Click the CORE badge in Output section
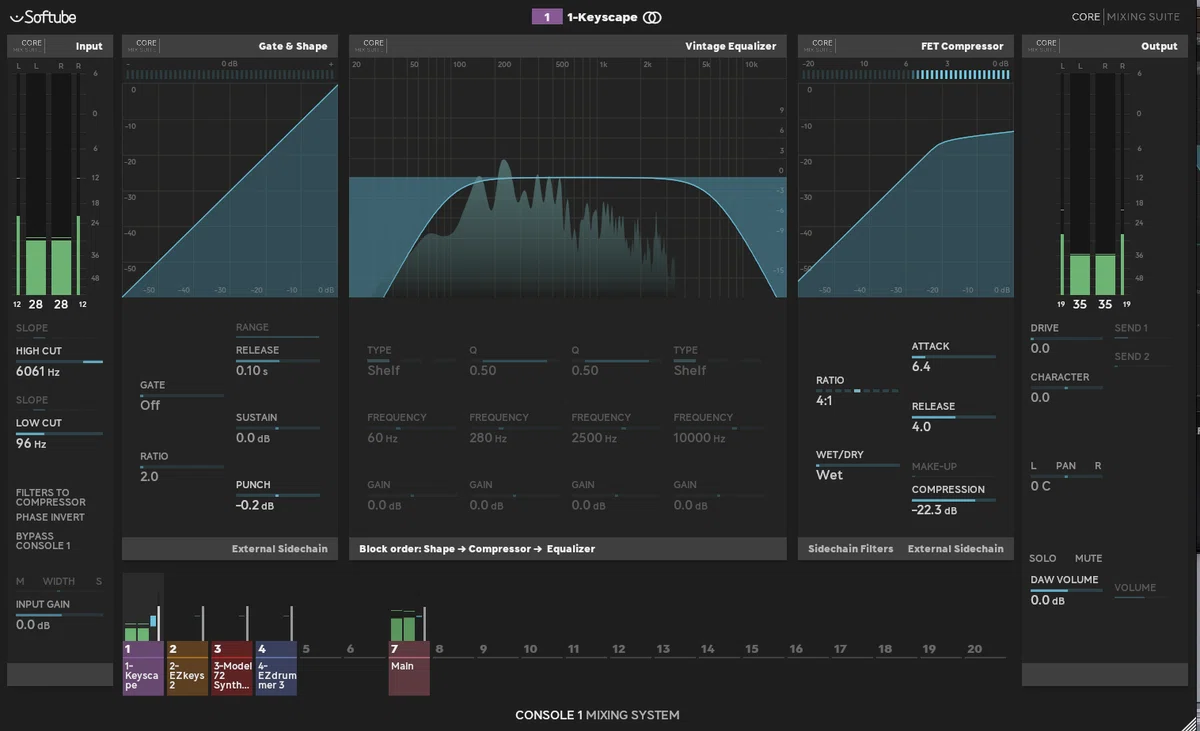Viewport: 1200px width, 731px height. (1046, 45)
